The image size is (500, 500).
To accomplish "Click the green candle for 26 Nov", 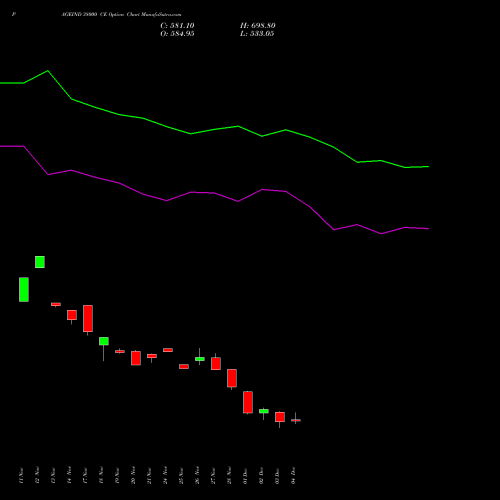I will pyautogui.click(x=200, y=359).
